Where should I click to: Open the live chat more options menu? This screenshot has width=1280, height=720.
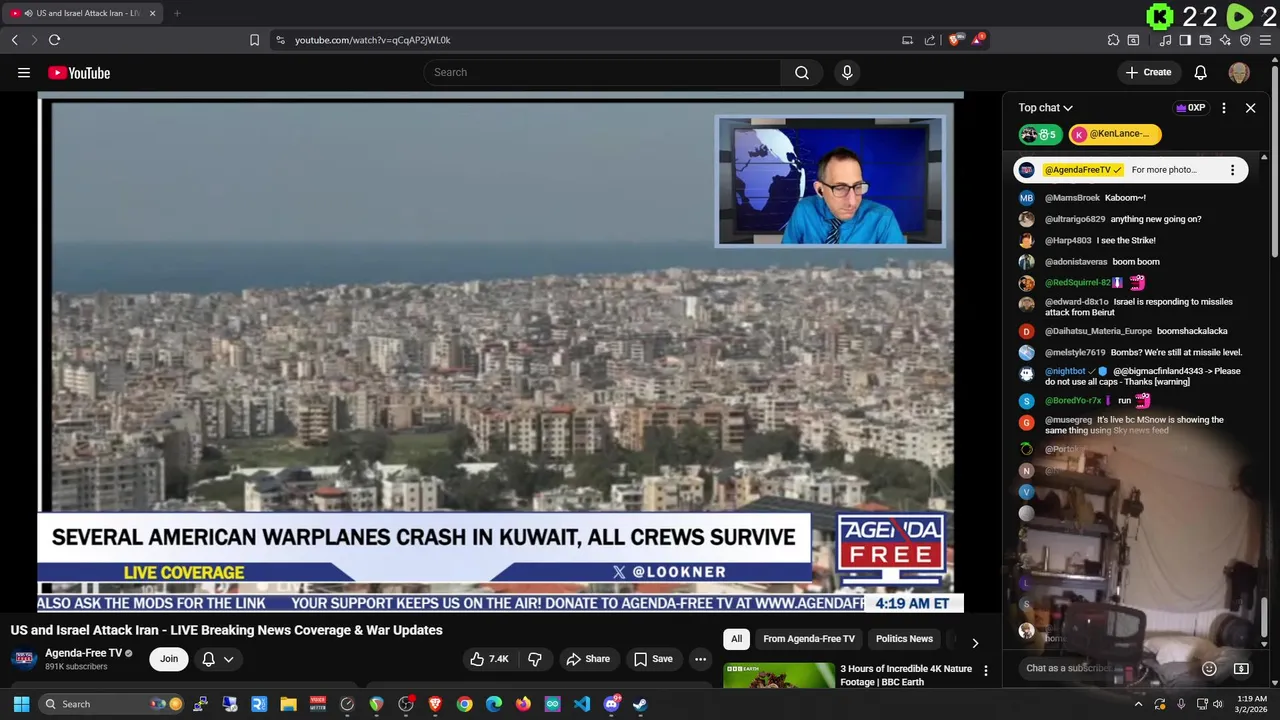tap(1224, 108)
